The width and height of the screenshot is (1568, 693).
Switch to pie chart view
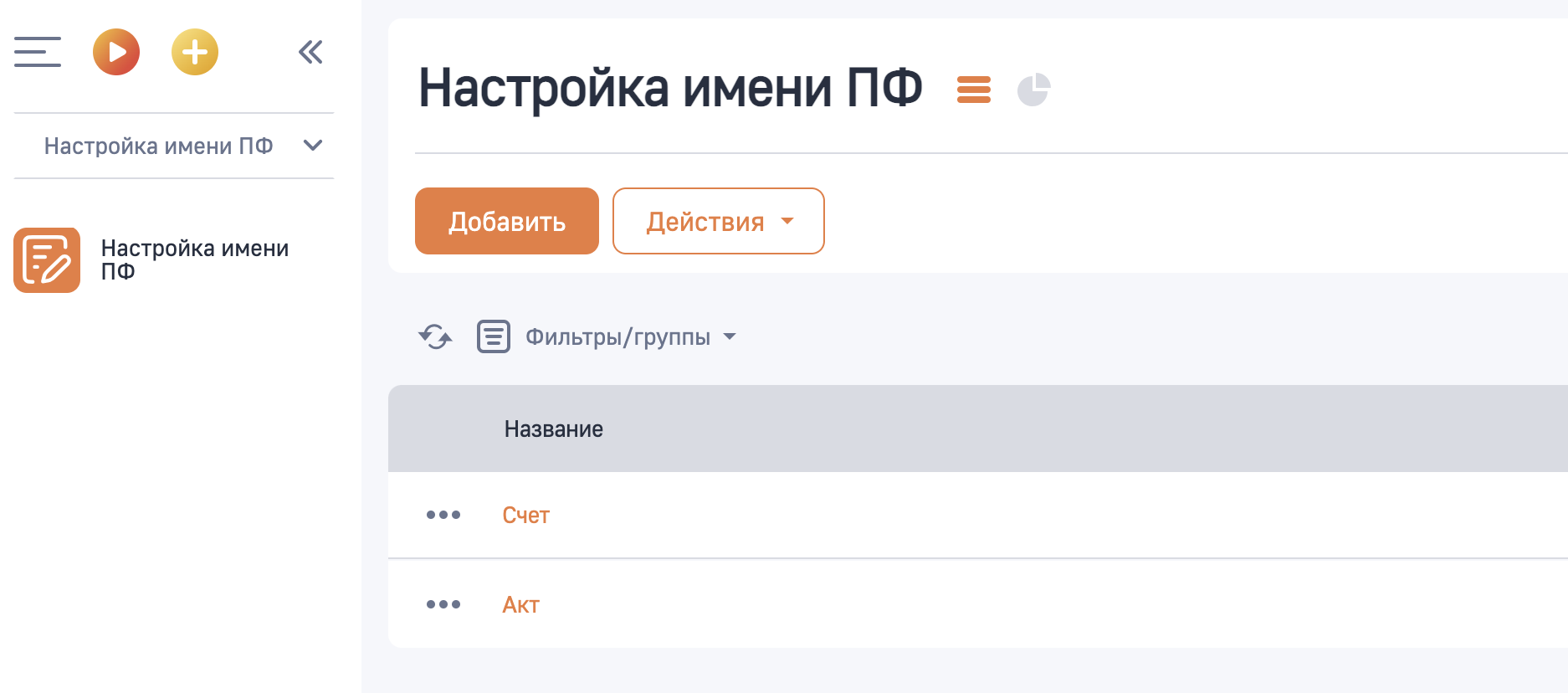click(x=1034, y=89)
